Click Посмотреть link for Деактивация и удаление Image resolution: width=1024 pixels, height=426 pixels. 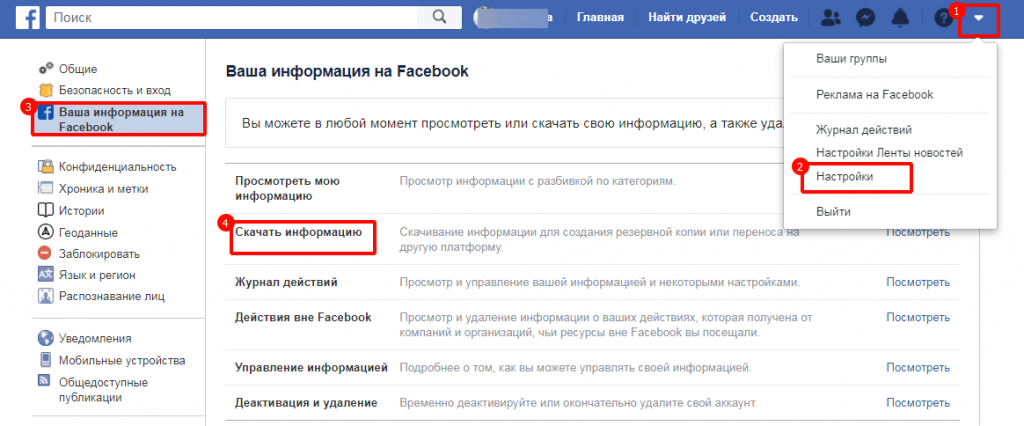point(918,402)
